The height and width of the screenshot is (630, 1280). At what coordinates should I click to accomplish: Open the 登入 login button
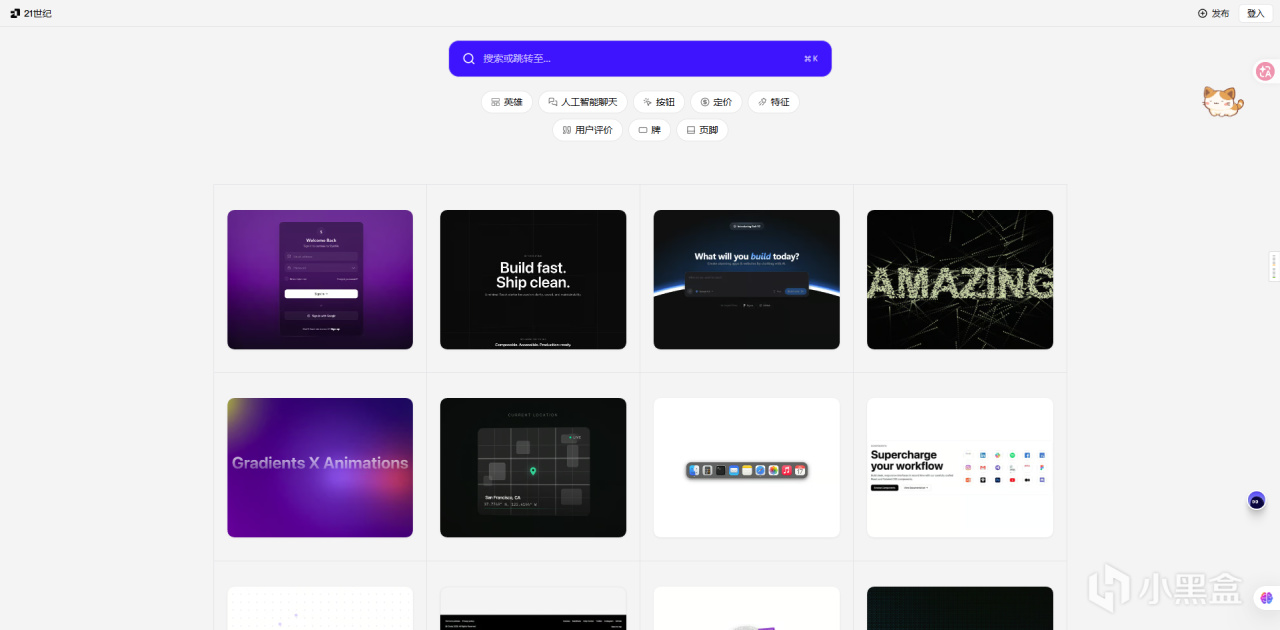click(x=1255, y=13)
